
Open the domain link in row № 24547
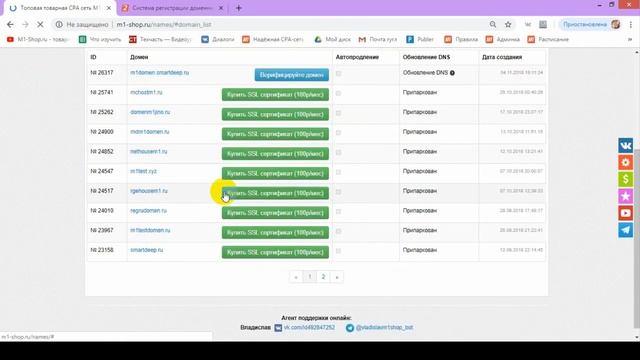click(143, 171)
